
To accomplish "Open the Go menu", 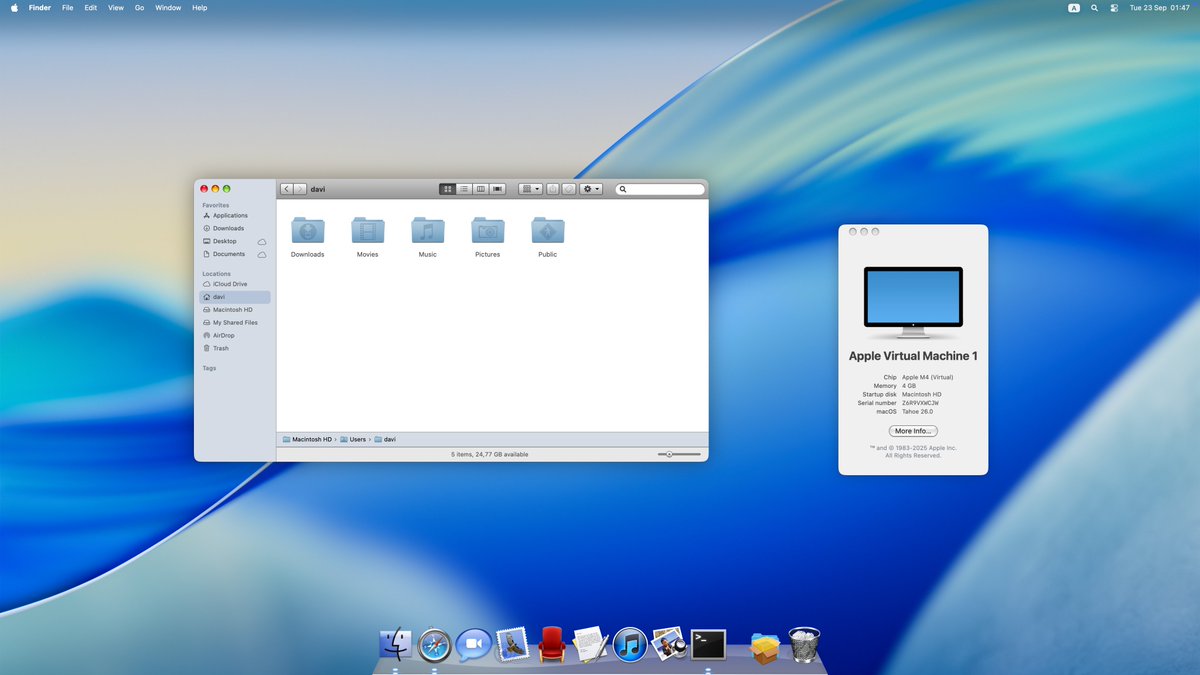I will click(x=139, y=7).
